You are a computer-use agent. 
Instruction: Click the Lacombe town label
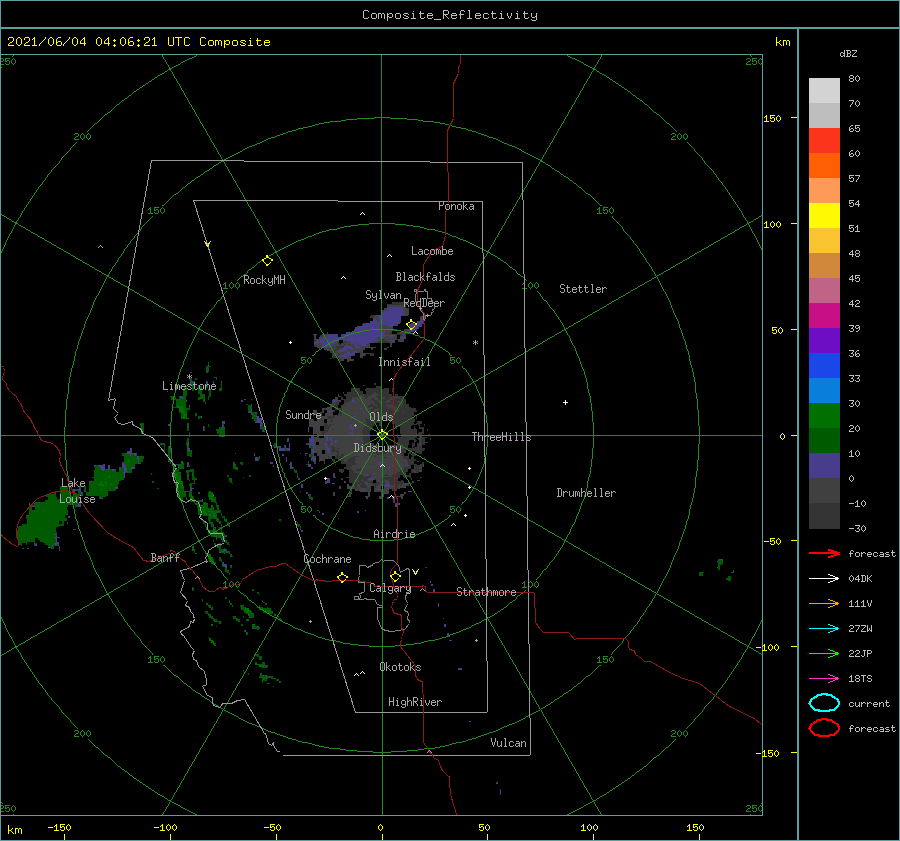click(x=432, y=251)
